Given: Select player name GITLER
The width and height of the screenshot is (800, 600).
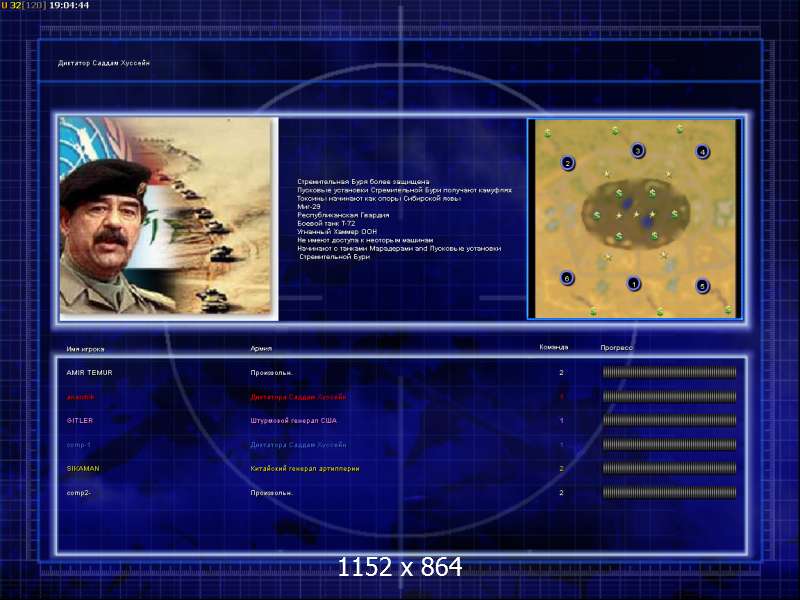Looking at the screenshot, I should tap(80, 420).
